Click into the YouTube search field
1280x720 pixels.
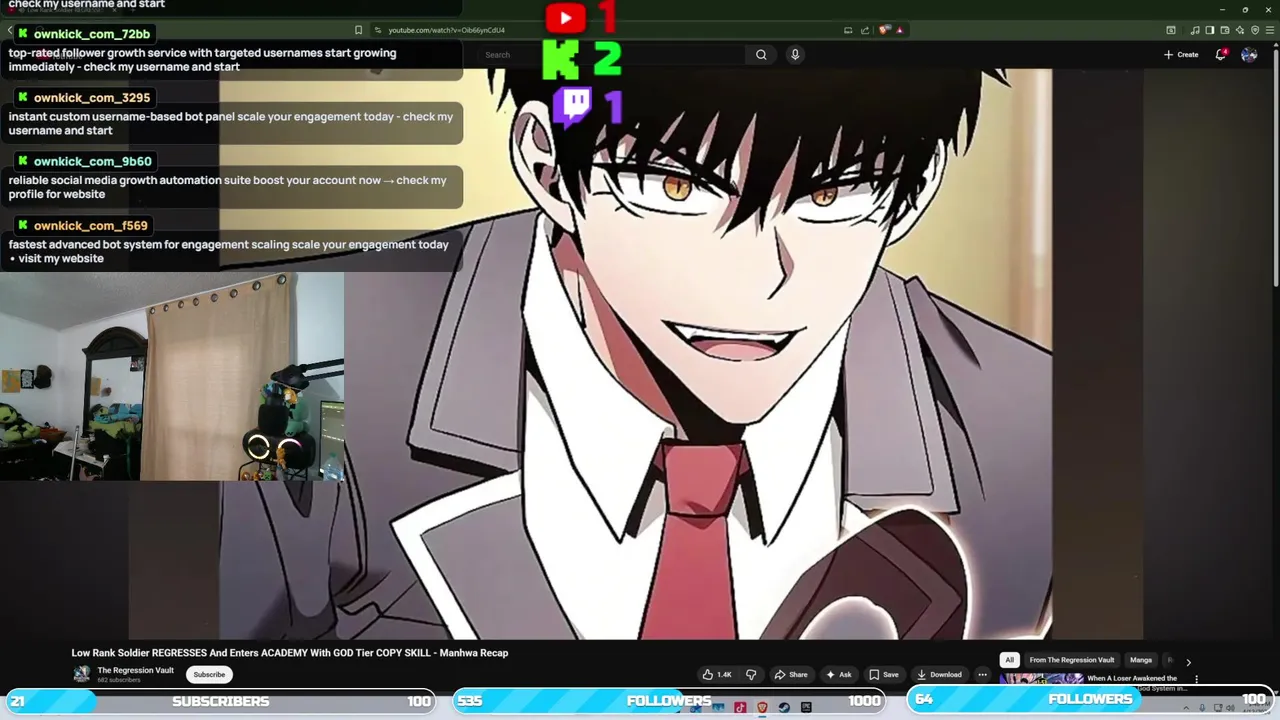coord(610,55)
